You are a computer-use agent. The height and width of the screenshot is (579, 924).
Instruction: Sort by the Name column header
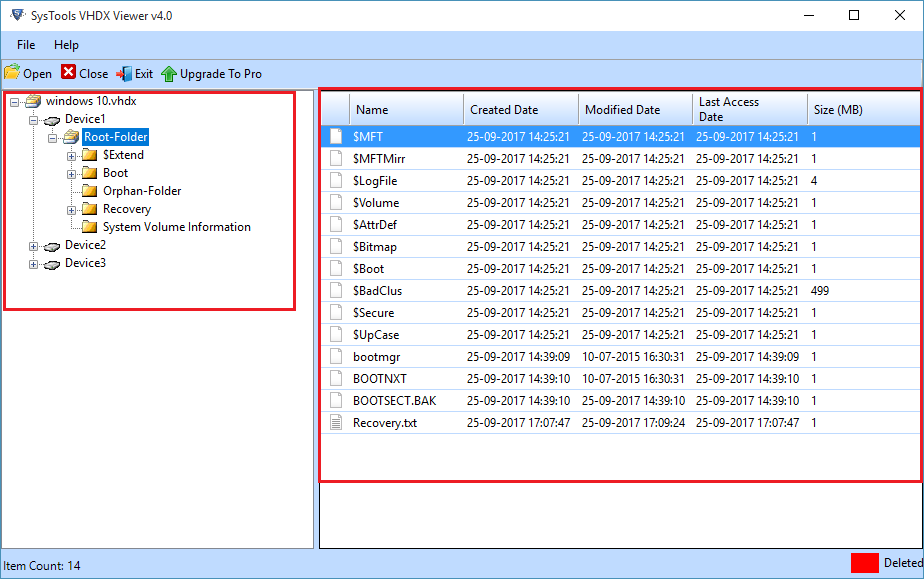(407, 110)
